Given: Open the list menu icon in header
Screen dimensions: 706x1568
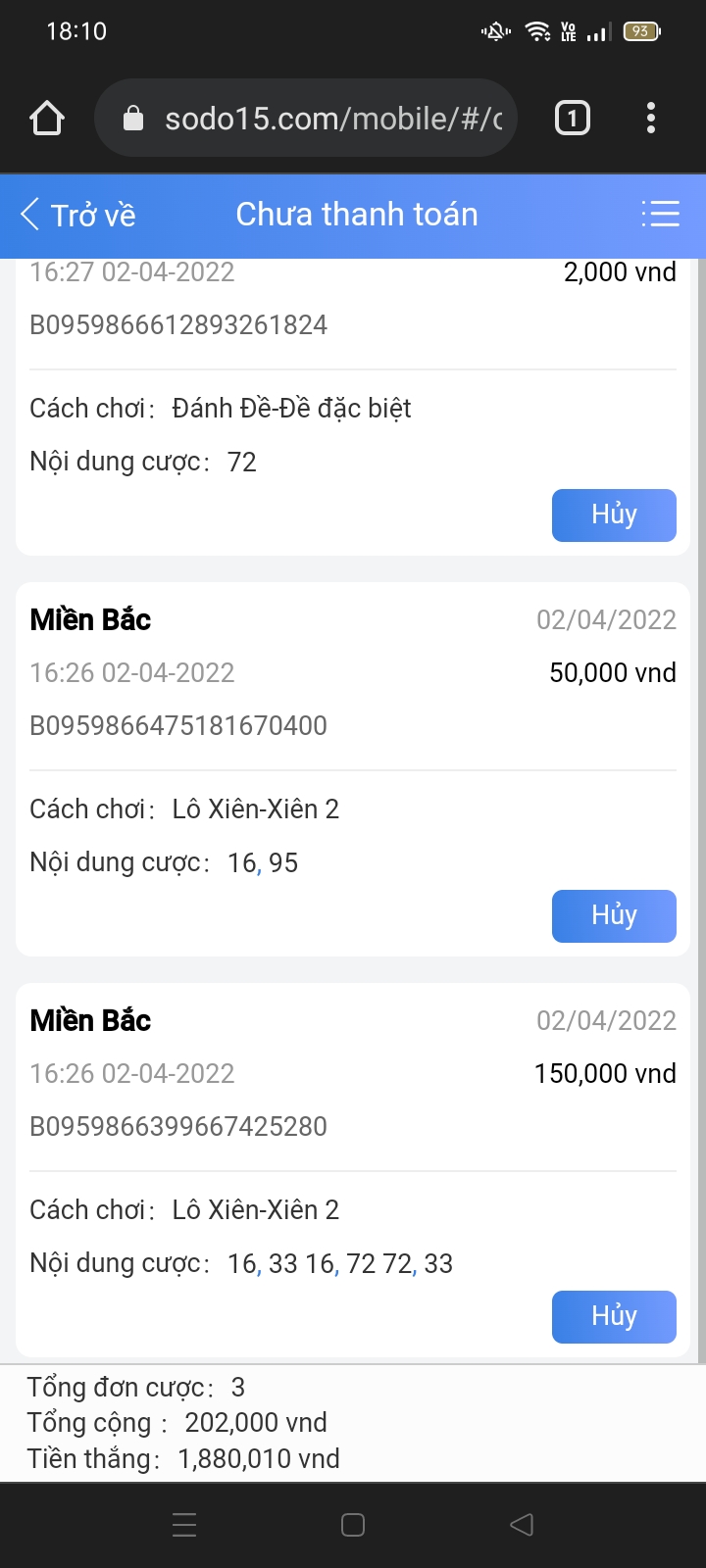Looking at the screenshot, I should coord(660,214).
